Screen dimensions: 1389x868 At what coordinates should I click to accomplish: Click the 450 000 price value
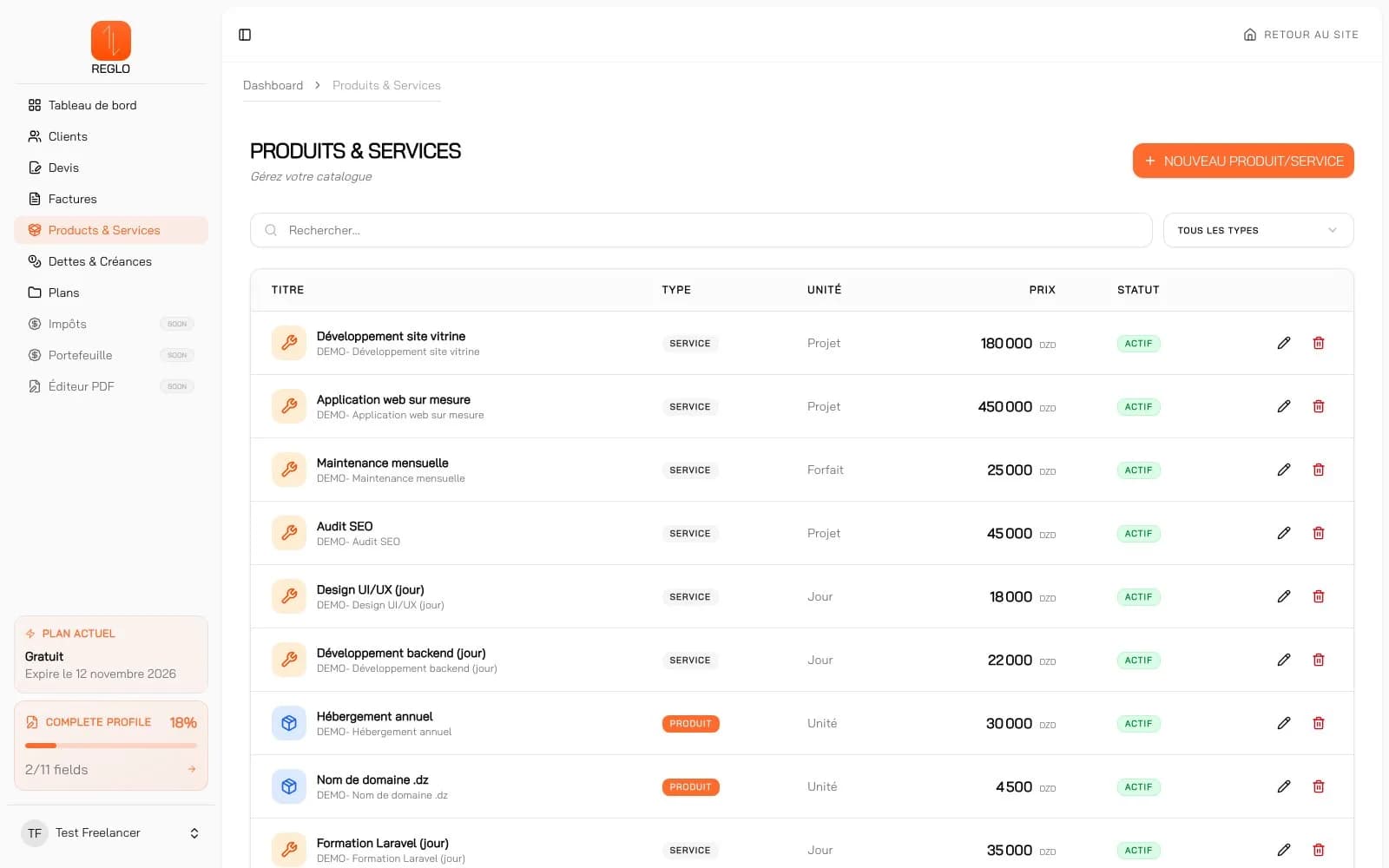coord(1005,406)
